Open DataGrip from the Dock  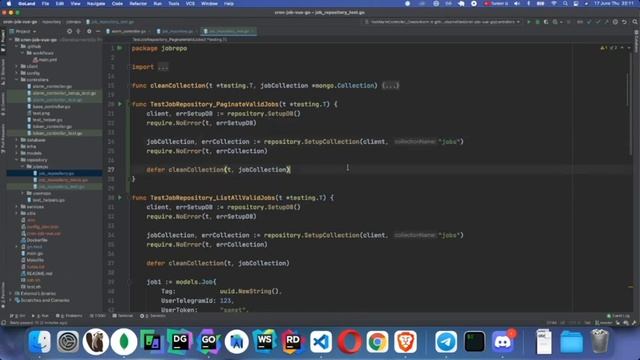[180, 341]
